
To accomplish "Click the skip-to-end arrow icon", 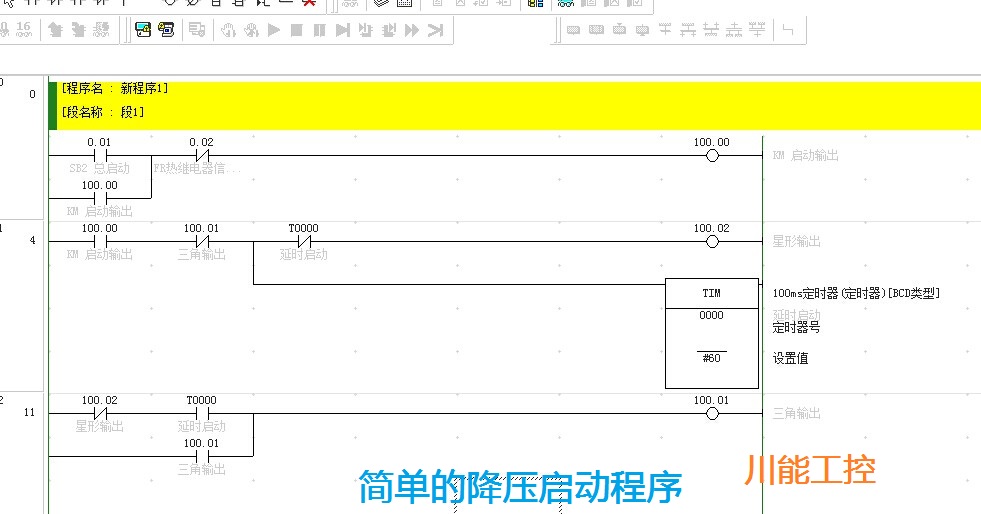I will 435,30.
